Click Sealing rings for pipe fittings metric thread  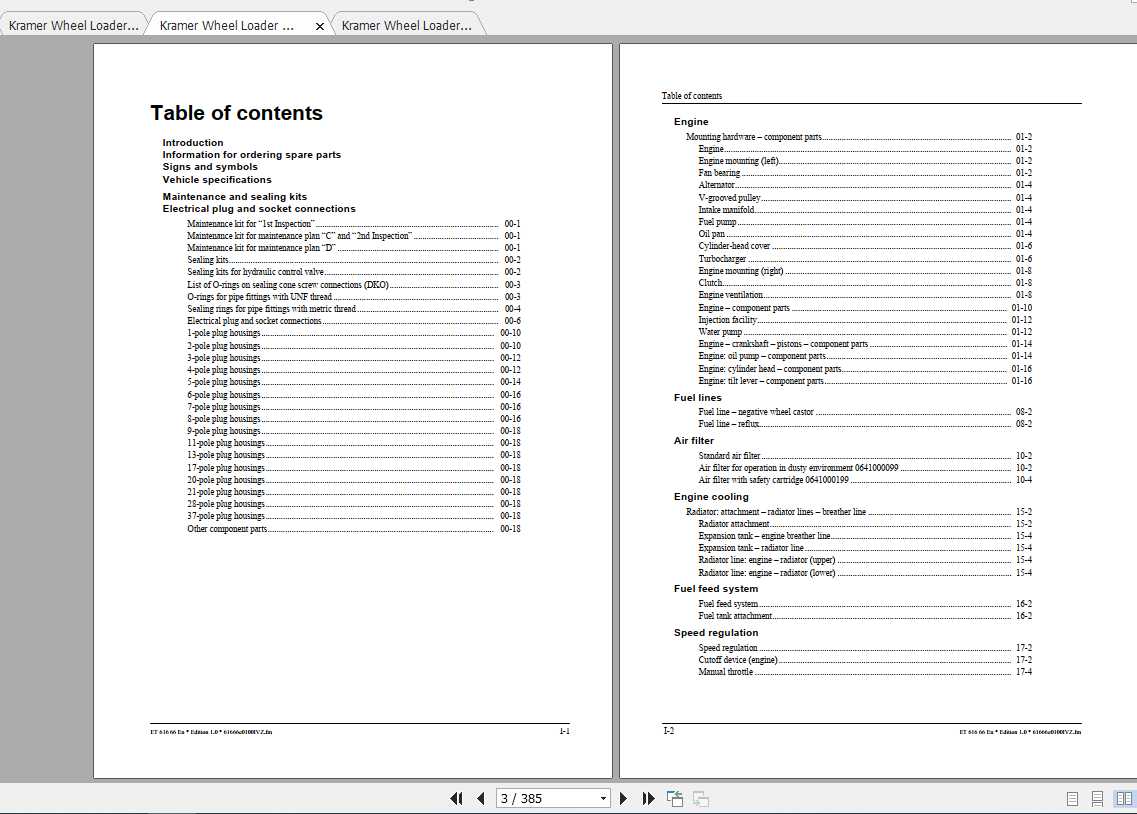353,309
